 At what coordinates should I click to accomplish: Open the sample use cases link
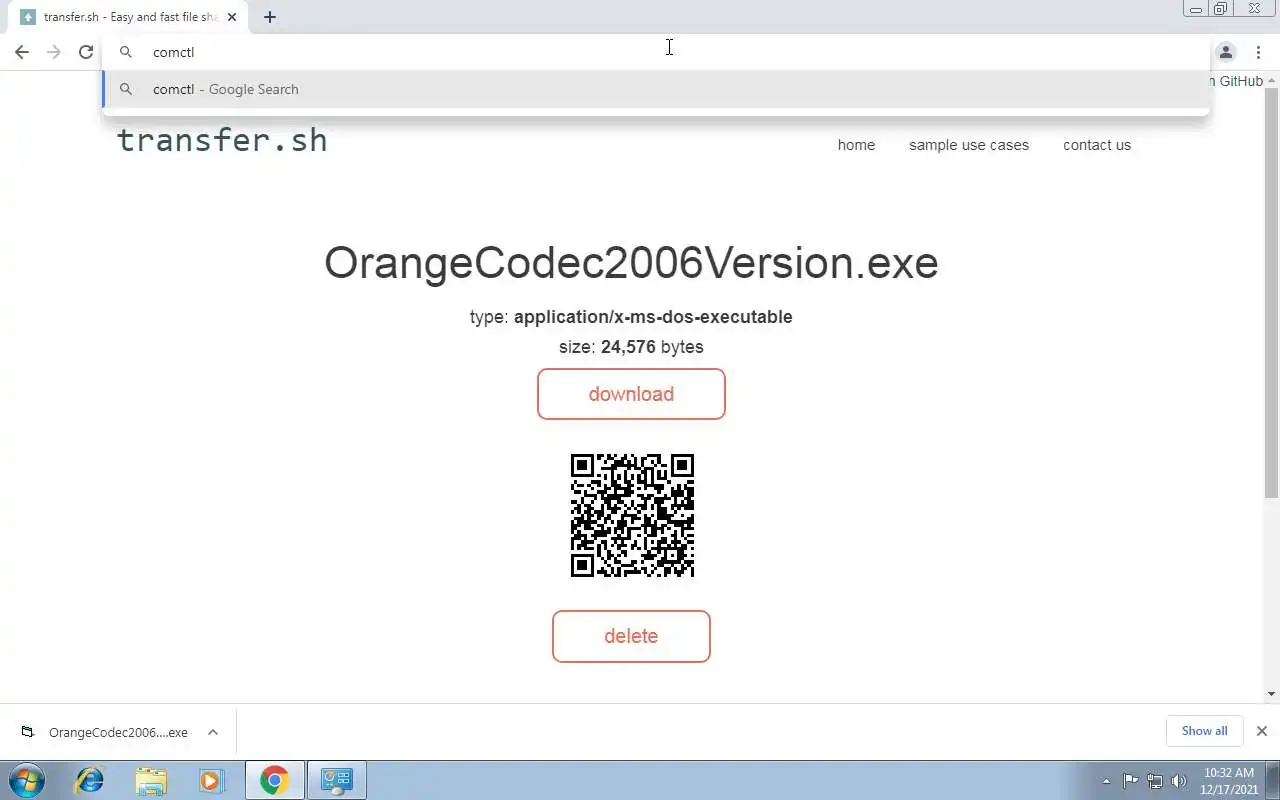[969, 145]
